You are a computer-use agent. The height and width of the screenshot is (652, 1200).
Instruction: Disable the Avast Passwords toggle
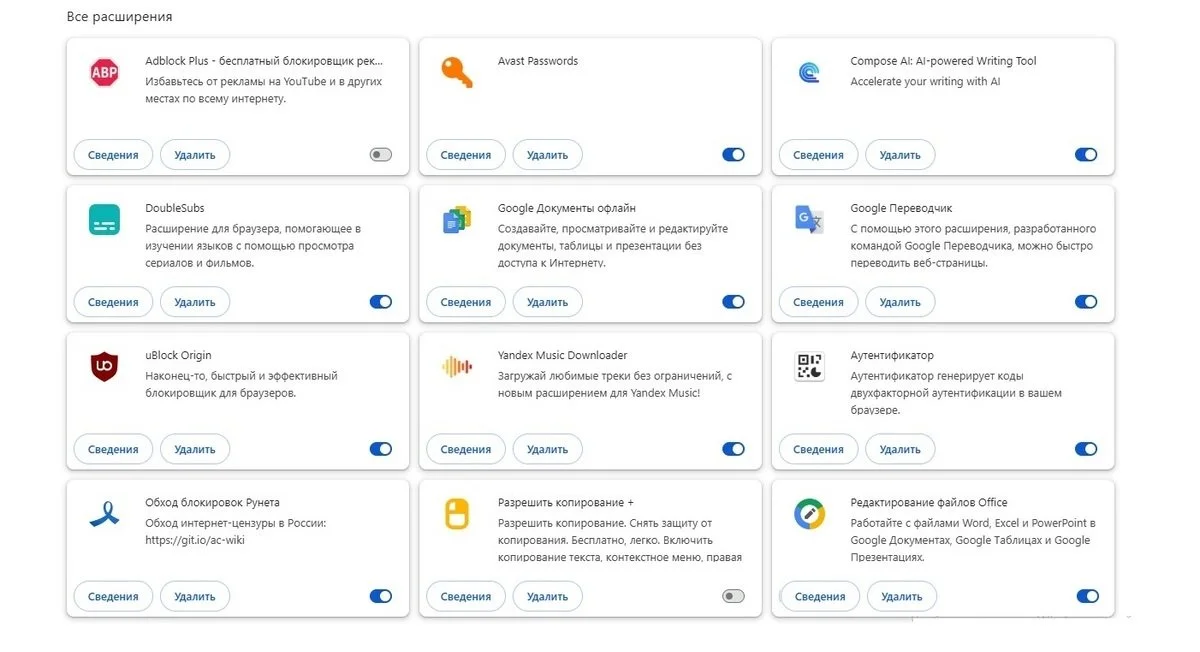click(x=733, y=155)
